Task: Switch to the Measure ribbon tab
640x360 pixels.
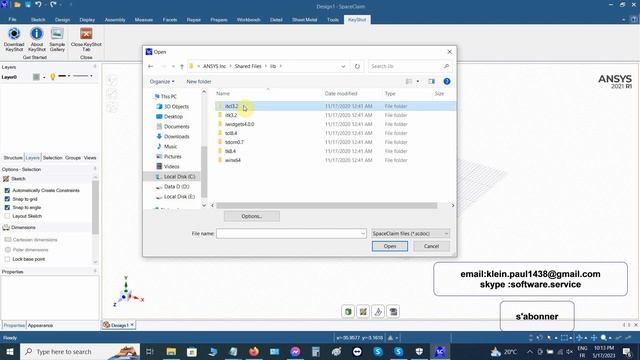Action: click(144, 20)
